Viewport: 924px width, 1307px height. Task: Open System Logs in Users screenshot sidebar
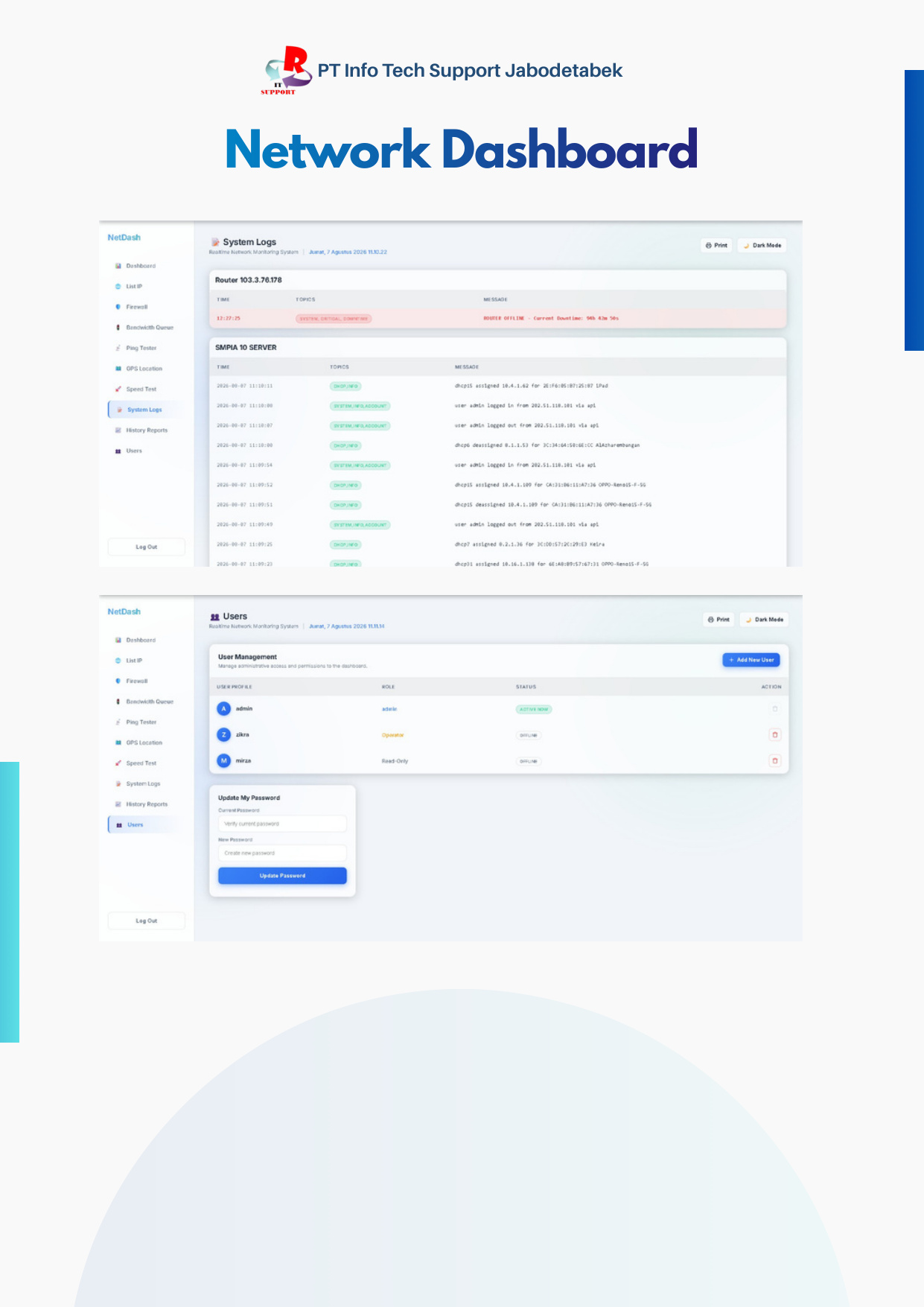[138, 783]
